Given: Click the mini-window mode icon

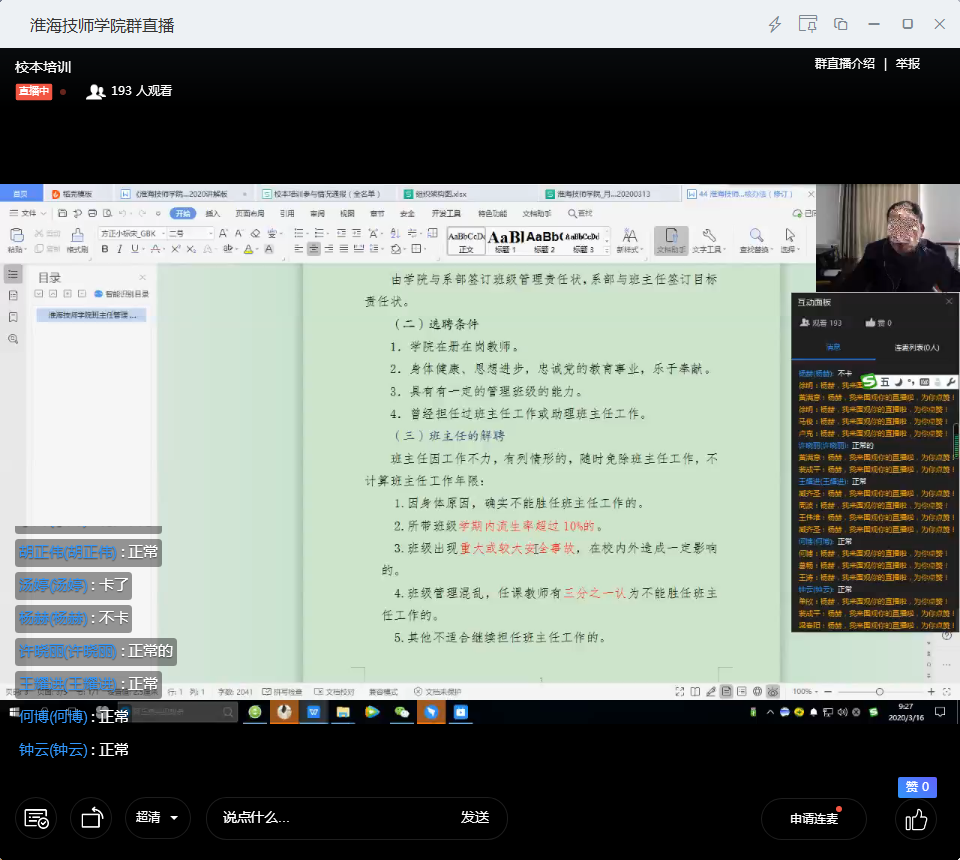Looking at the screenshot, I should point(841,24).
